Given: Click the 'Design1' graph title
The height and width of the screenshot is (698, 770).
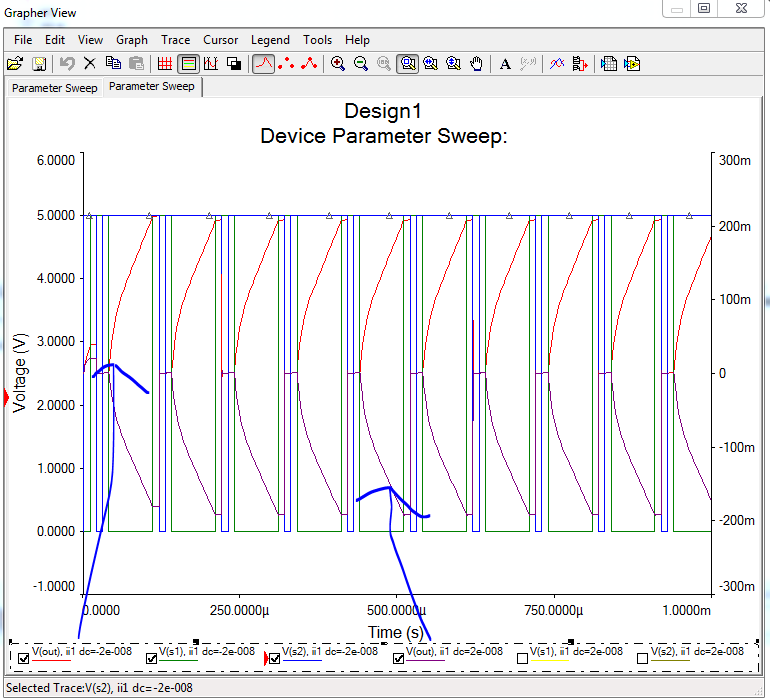Looking at the screenshot, I should tap(383, 111).
